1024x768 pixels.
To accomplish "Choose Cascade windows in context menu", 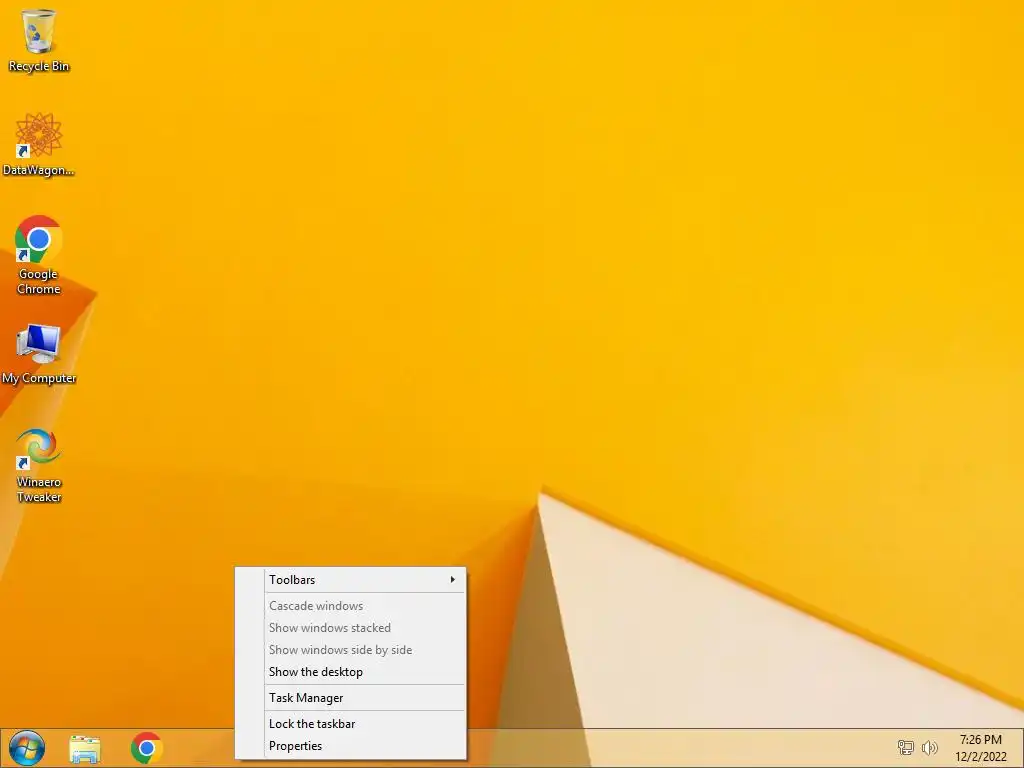I will pyautogui.click(x=351, y=605).
